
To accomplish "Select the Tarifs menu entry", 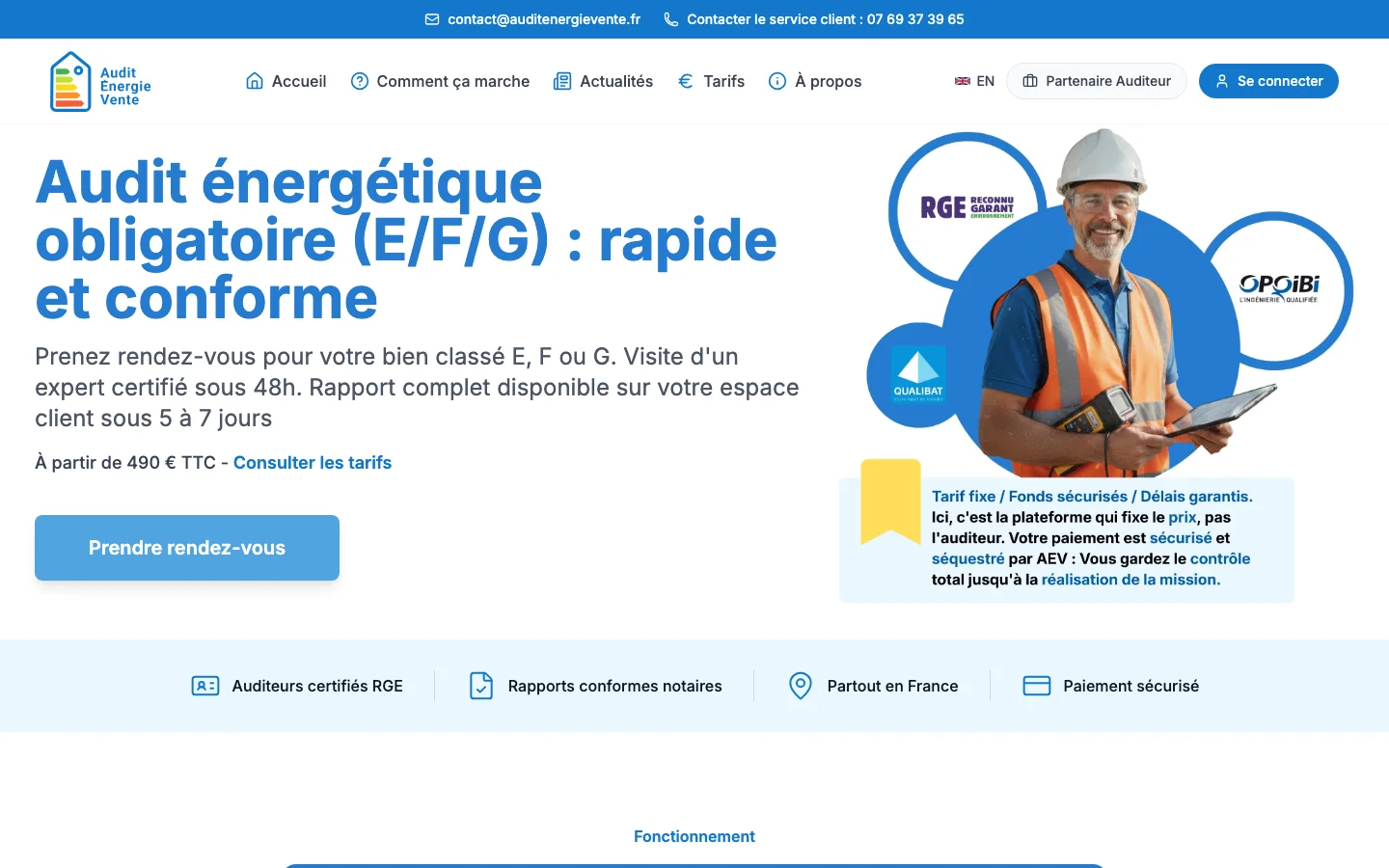I will pos(722,81).
